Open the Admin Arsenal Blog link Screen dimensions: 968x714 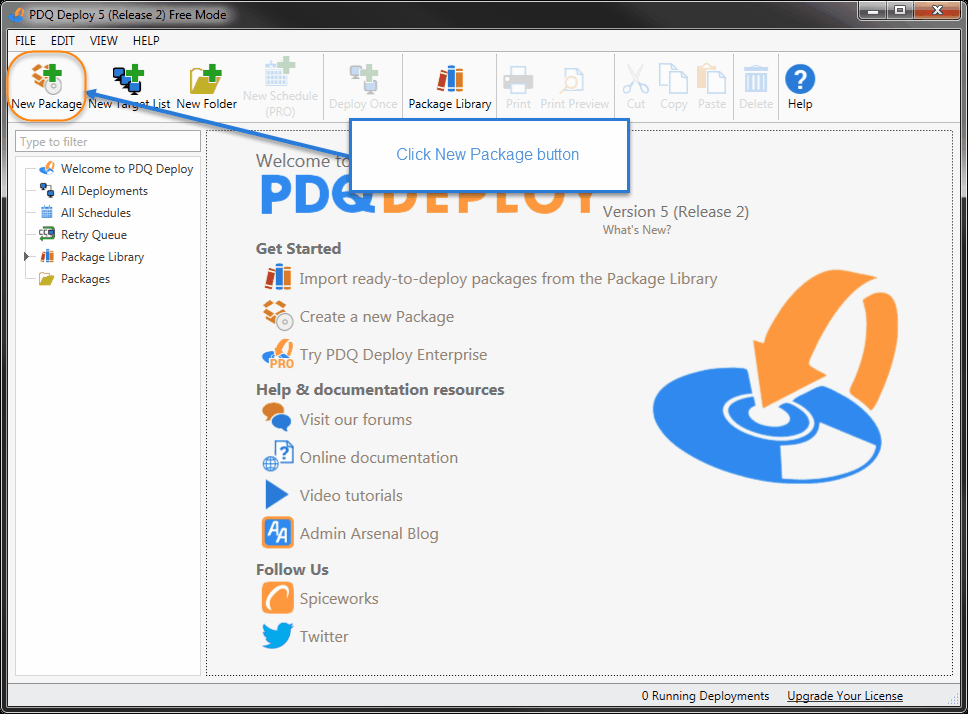369,534
